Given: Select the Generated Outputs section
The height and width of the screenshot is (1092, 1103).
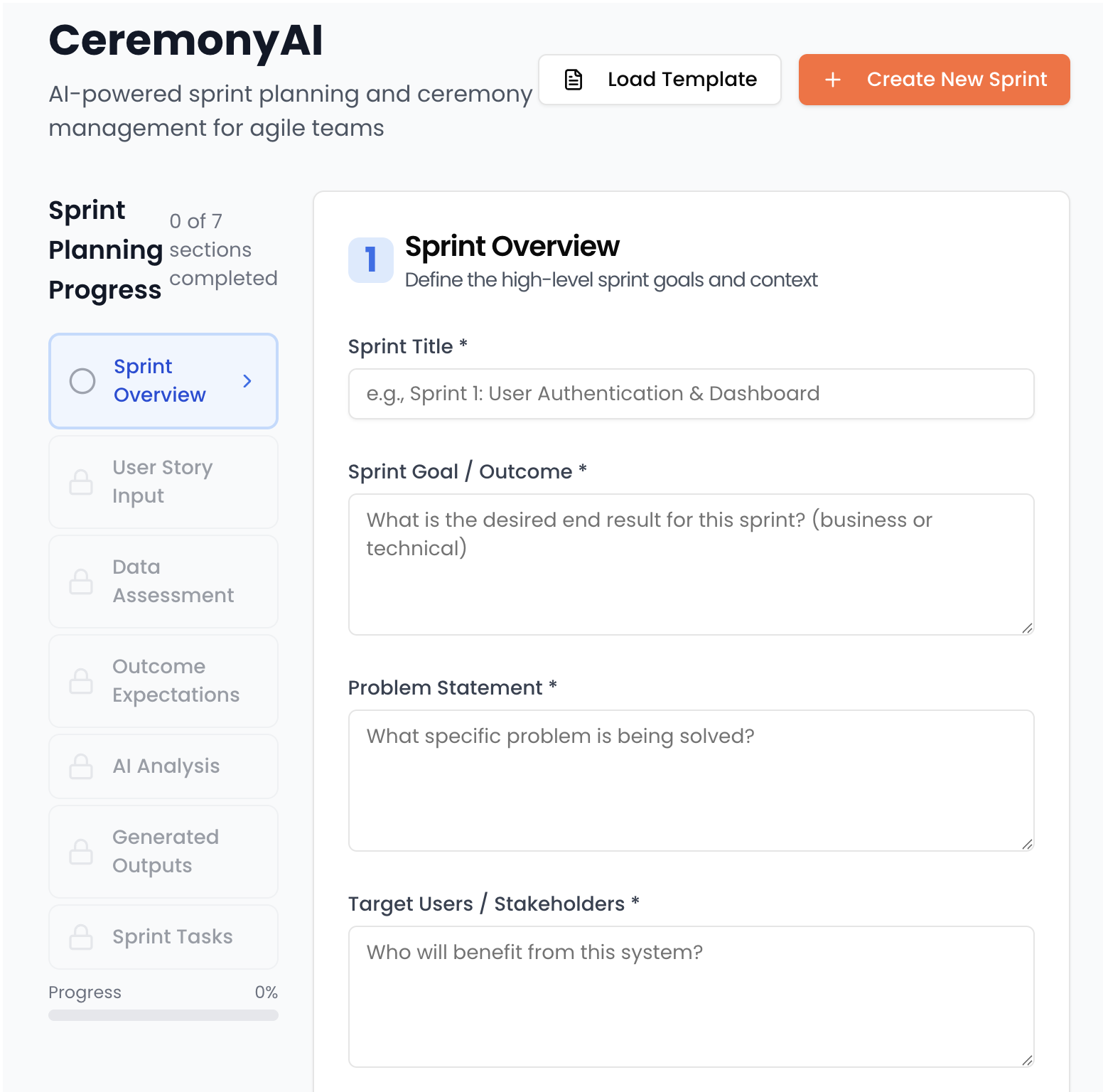Looking at the screenshot, I should (x=163, y=852).
